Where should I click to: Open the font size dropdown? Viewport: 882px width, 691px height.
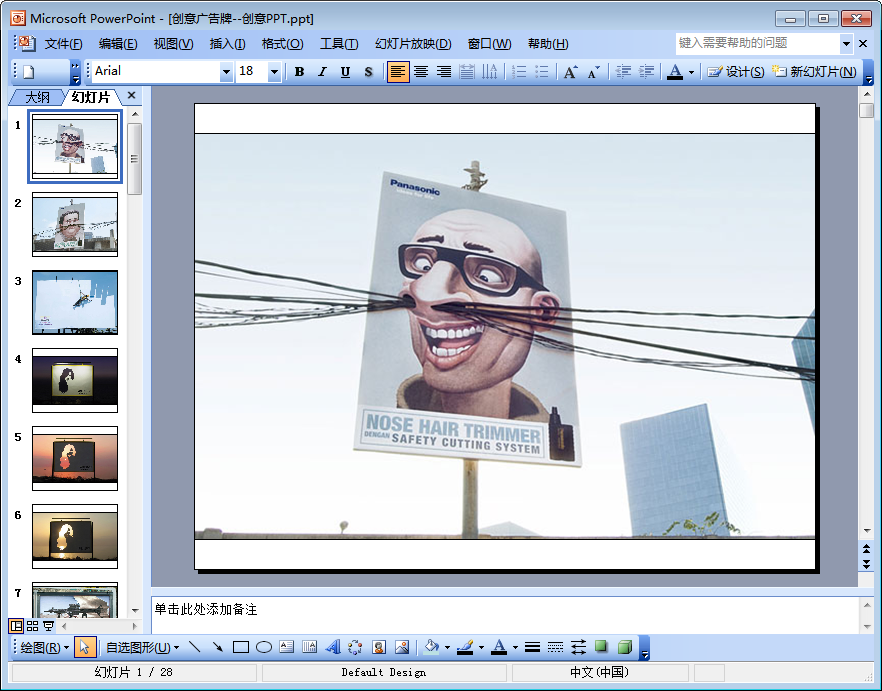(x=274, y=72)
